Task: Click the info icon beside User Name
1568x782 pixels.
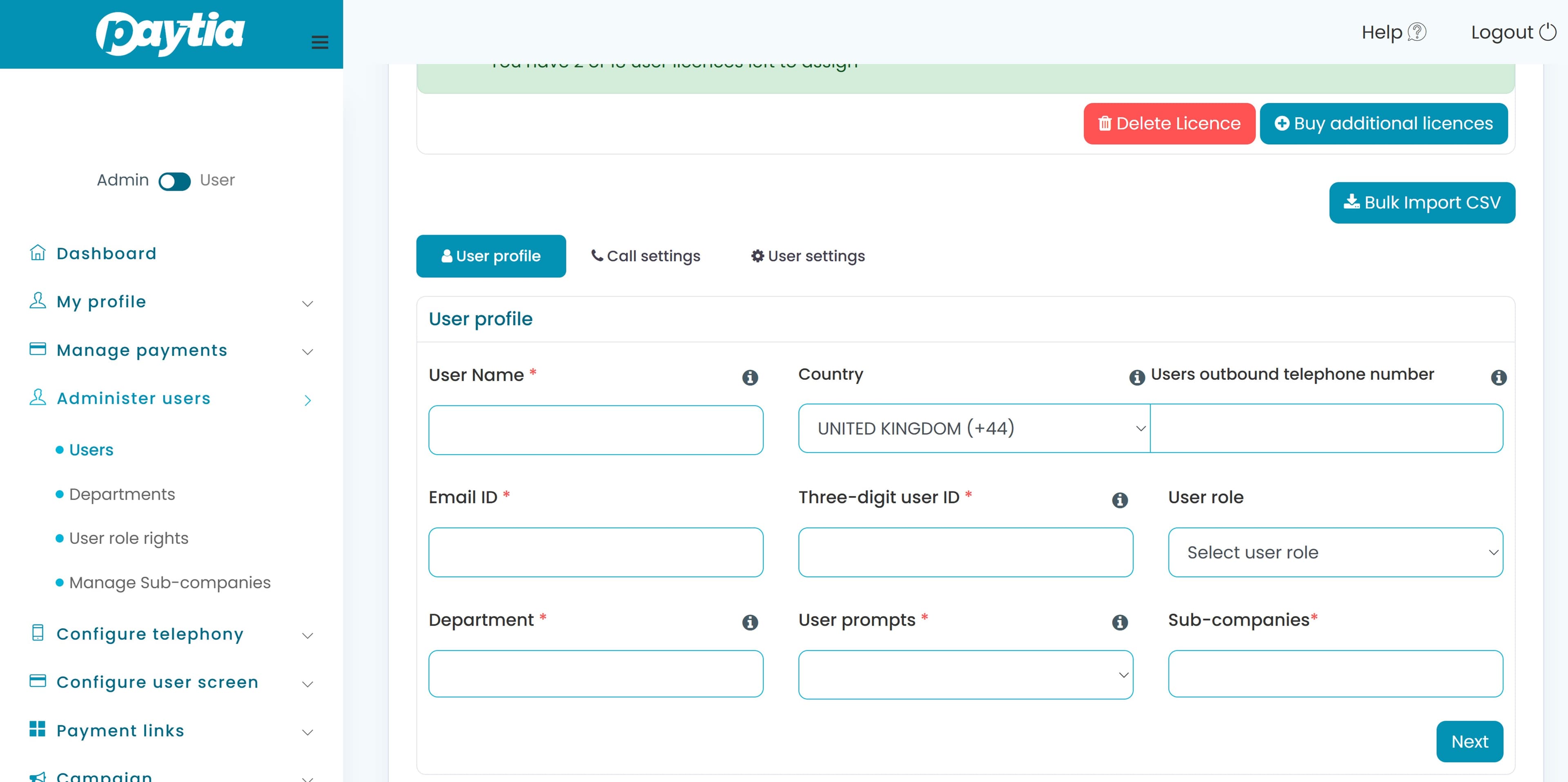Action: 749,377
